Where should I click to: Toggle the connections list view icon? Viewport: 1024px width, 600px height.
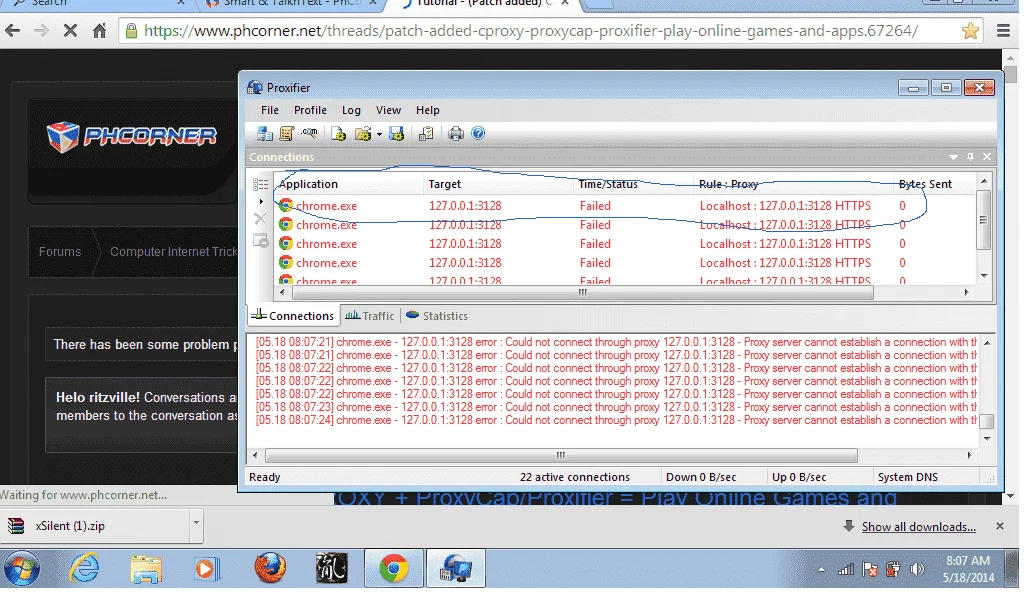tap(261, 185)
